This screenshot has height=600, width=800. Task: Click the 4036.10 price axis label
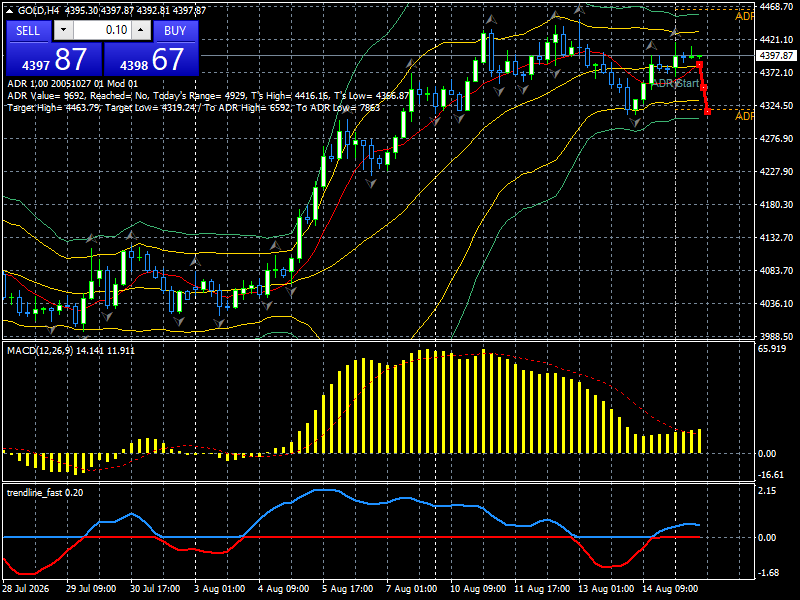tap(776, 303)
